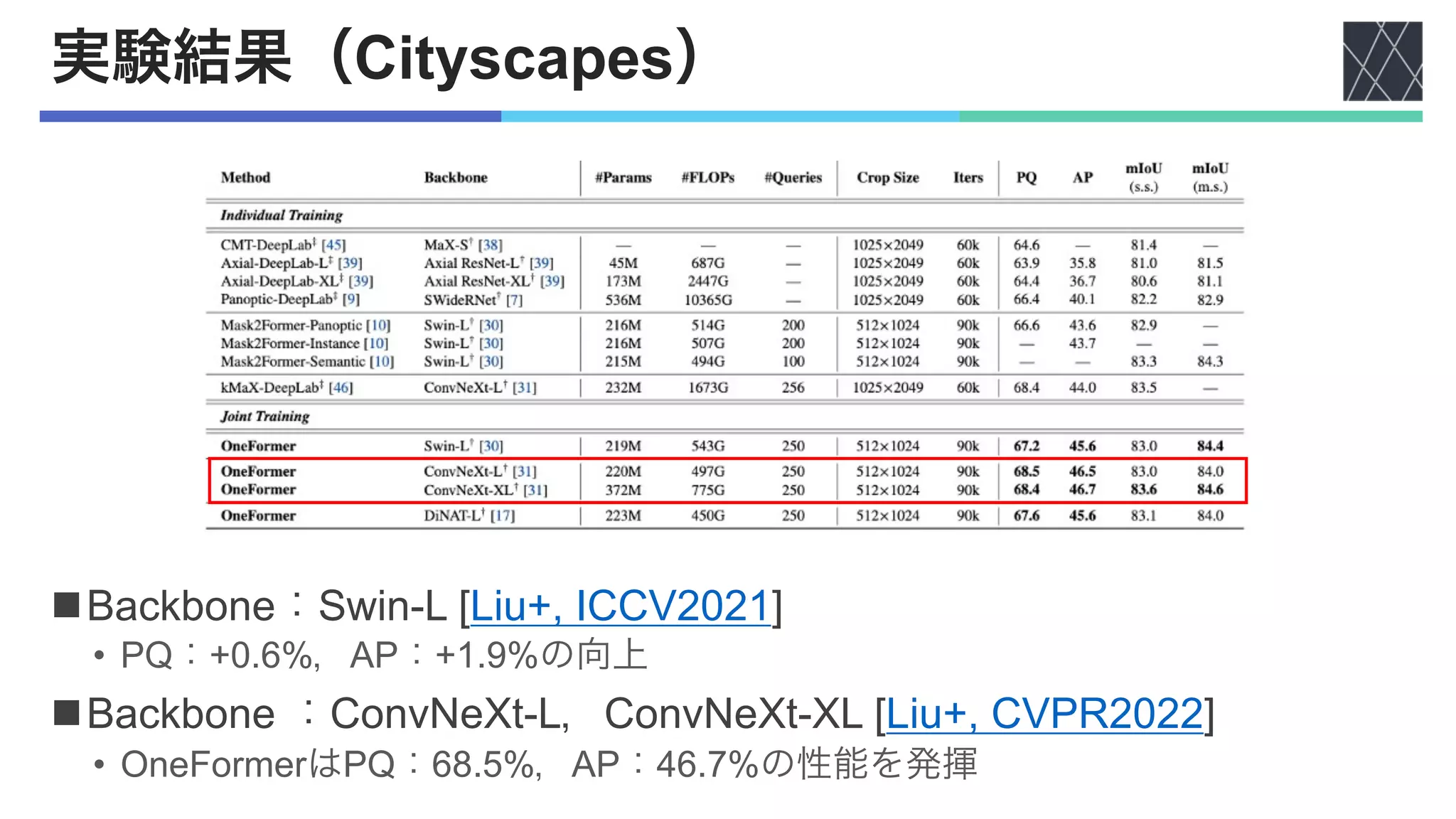The width and height of the screenshot is (1456, 819).
Task: Click the 68.5 PQ value
Action: [x=1026, y=472]
